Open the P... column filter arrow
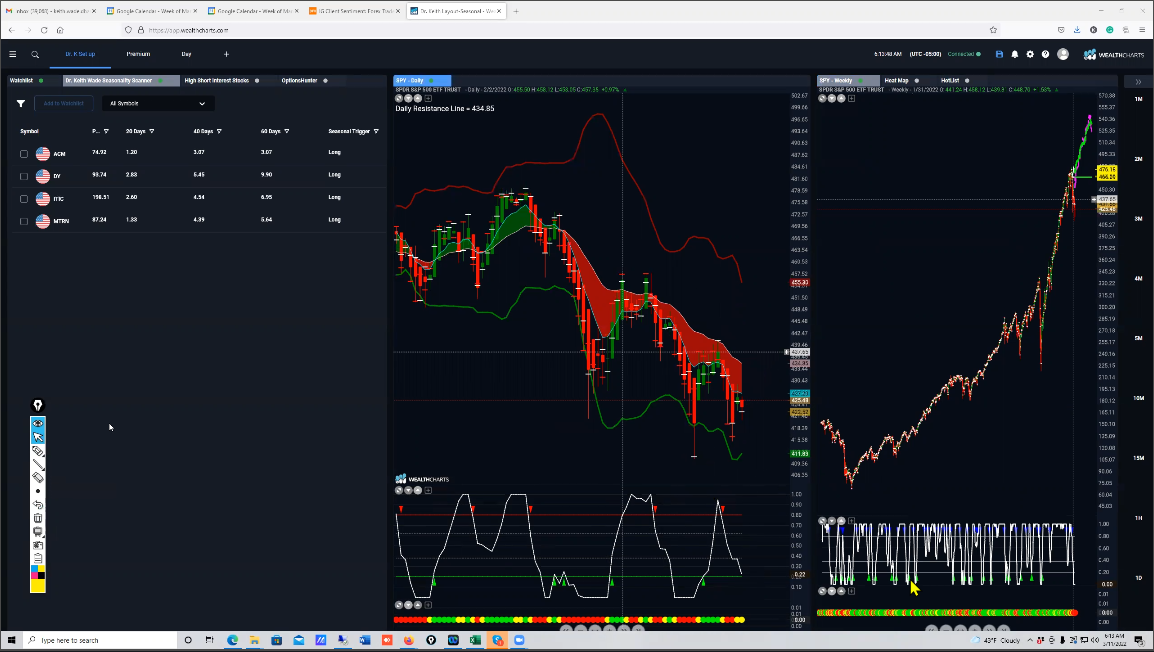 tap(106, 132)
